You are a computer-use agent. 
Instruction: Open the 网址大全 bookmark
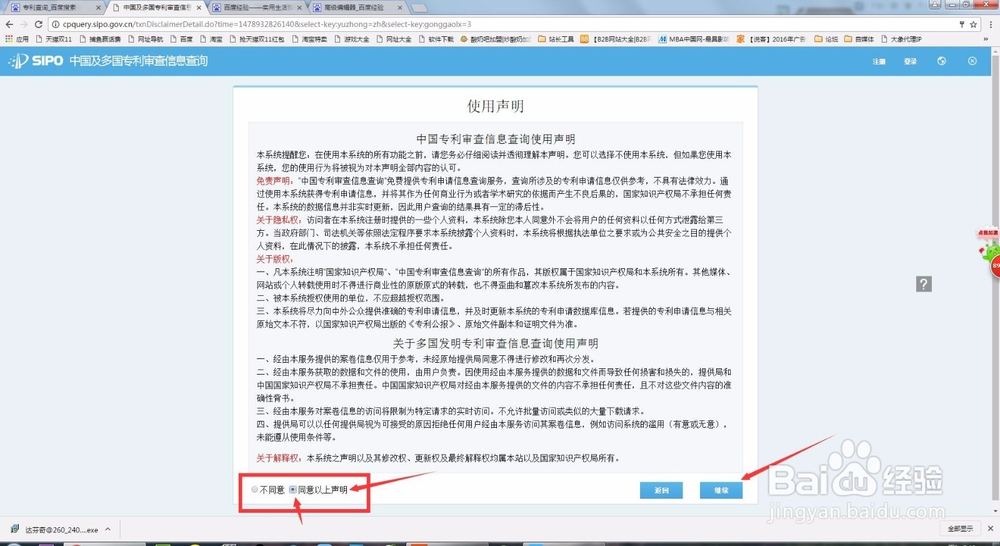click(394, 39)
